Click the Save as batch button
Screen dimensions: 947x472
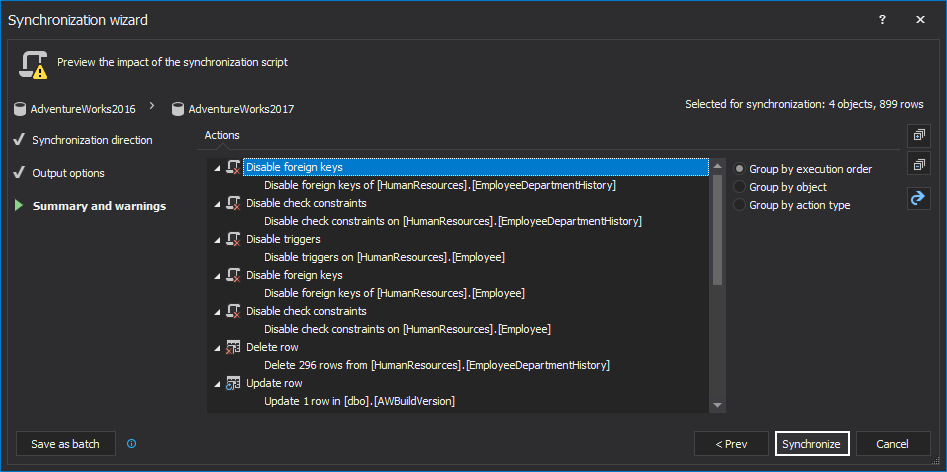coord(66,444)
